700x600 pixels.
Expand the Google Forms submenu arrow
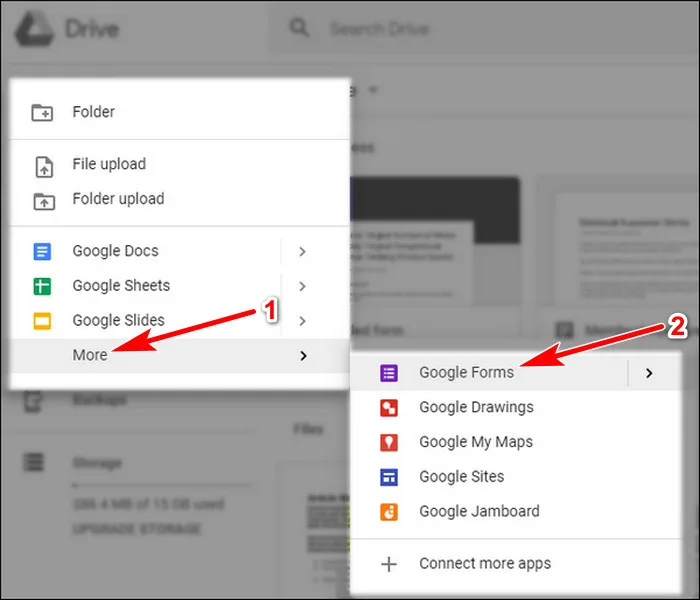coord(649,373)
